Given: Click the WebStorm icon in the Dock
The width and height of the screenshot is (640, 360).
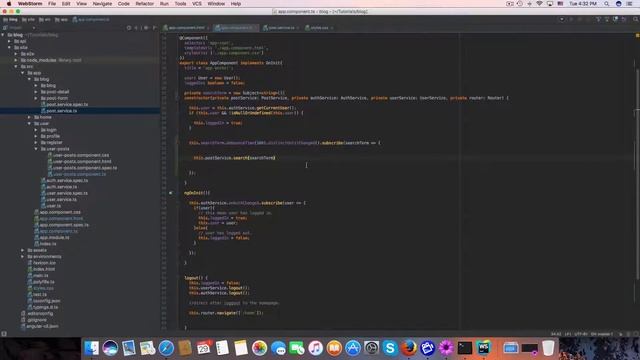Looking at the screenshot, I should tap(483, 348).
